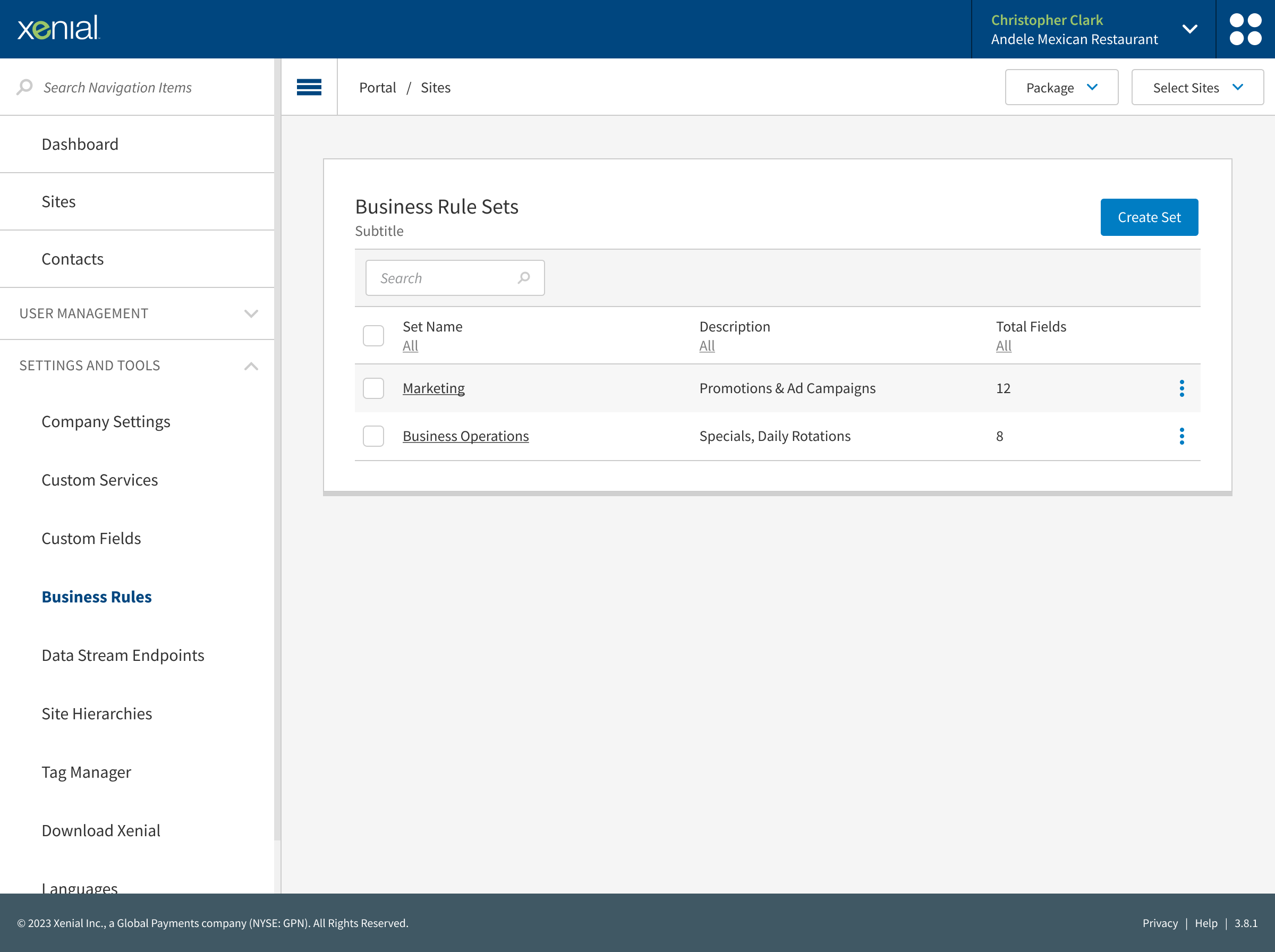Tick the Business Operations row checkbox
The image size is (1275, 952).
click(x=373, y=436)
